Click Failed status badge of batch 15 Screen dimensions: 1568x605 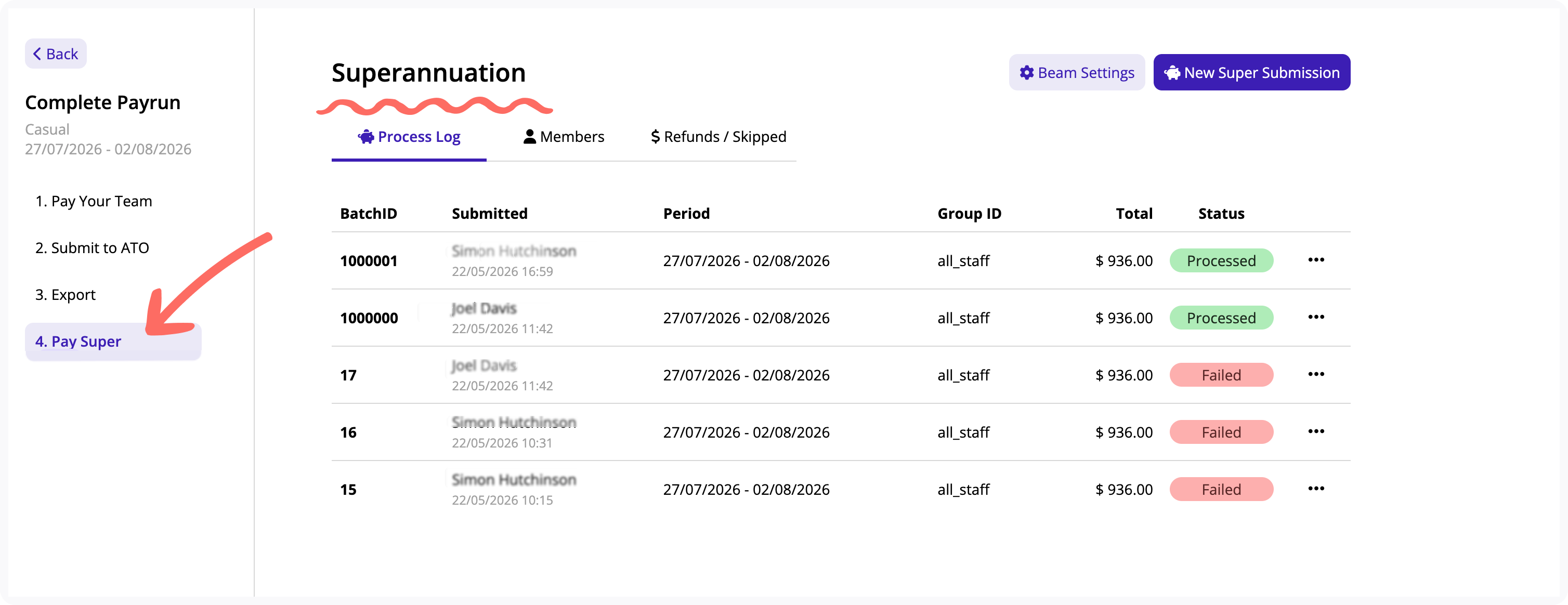(x=1221, y=490)
